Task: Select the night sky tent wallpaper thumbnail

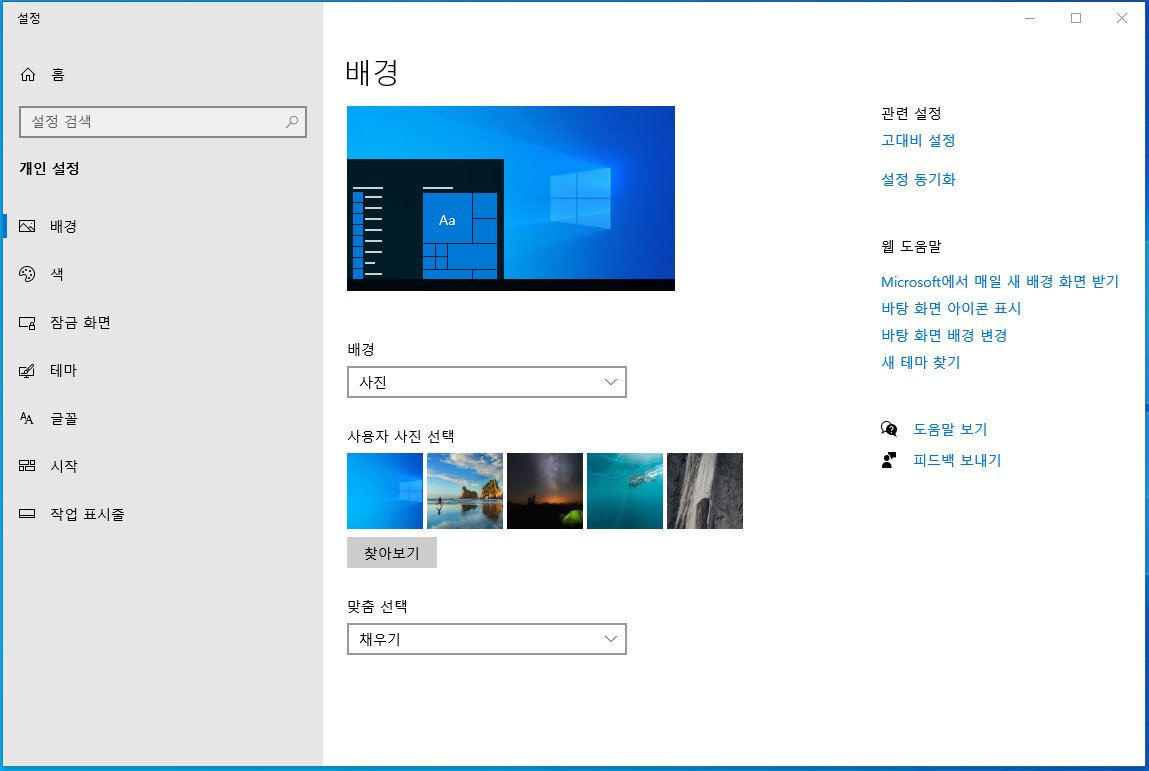Action: tap(544, 491)
